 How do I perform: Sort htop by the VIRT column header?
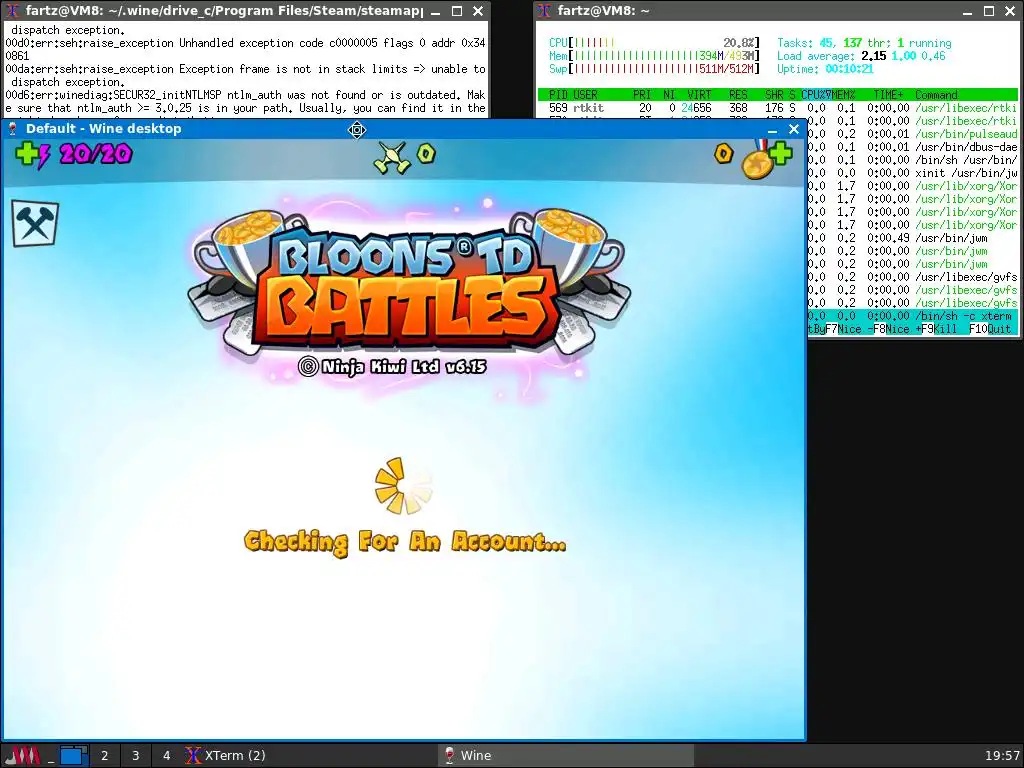pyautogui.click(x=699, y=95)
